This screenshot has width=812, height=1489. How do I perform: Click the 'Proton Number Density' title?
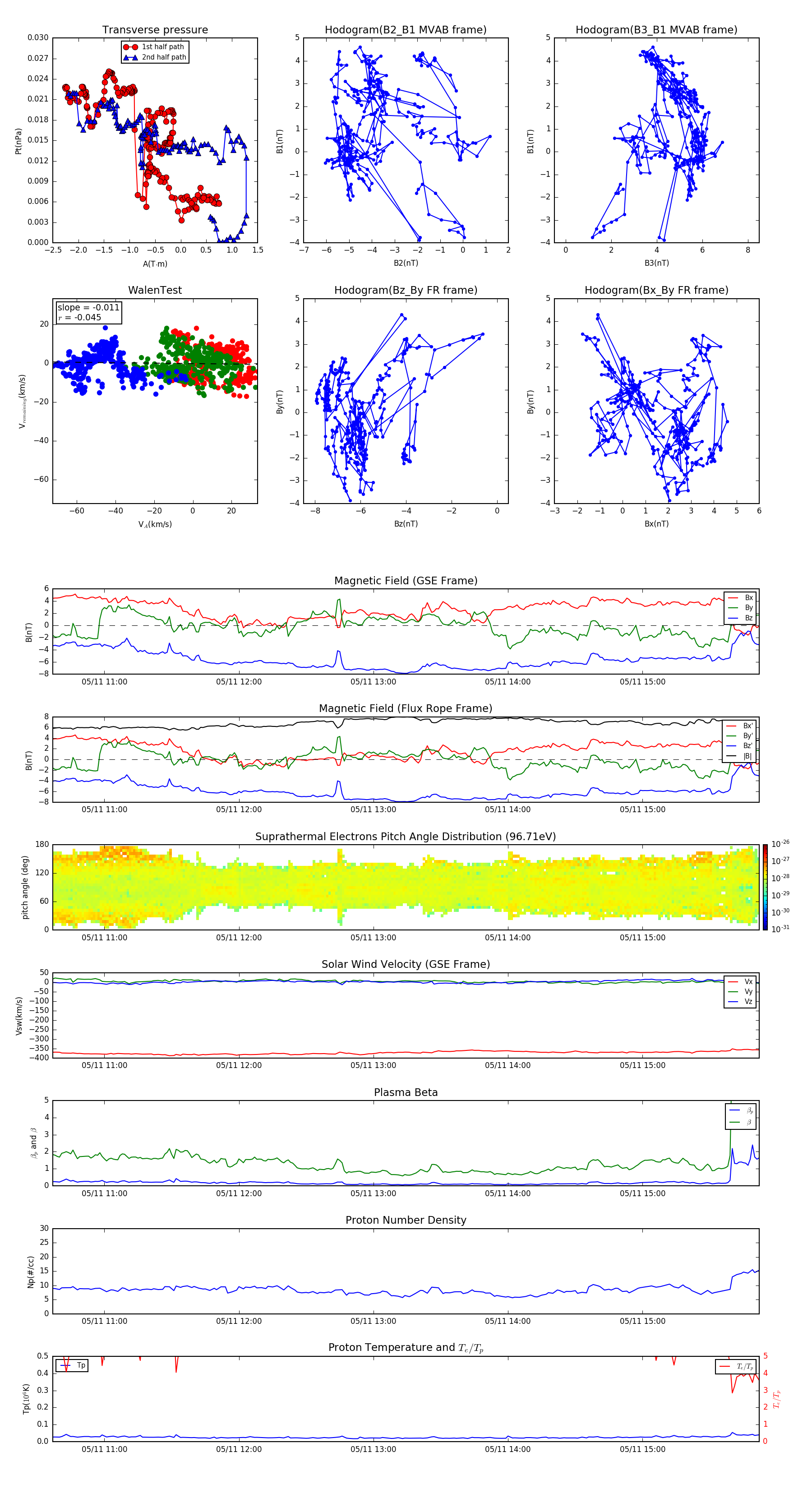(x=406, y=1220)
